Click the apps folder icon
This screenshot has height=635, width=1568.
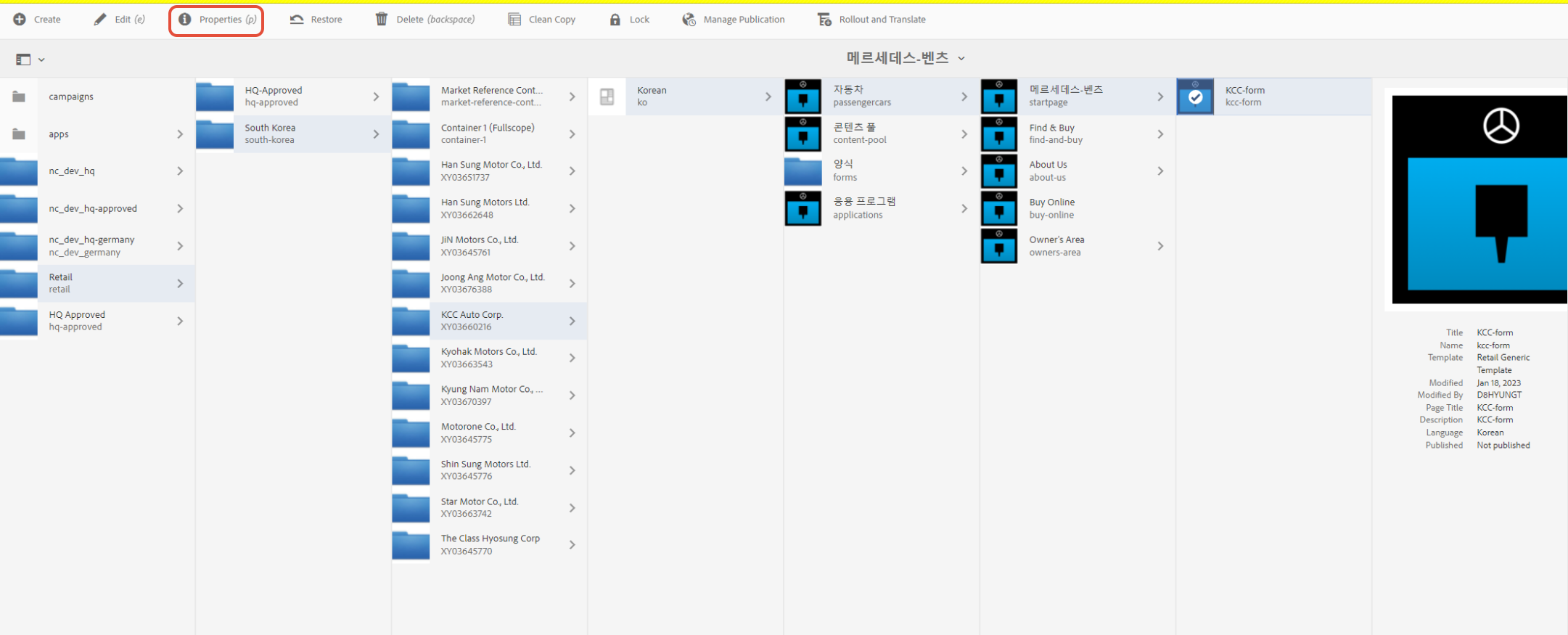pos(19,134)
